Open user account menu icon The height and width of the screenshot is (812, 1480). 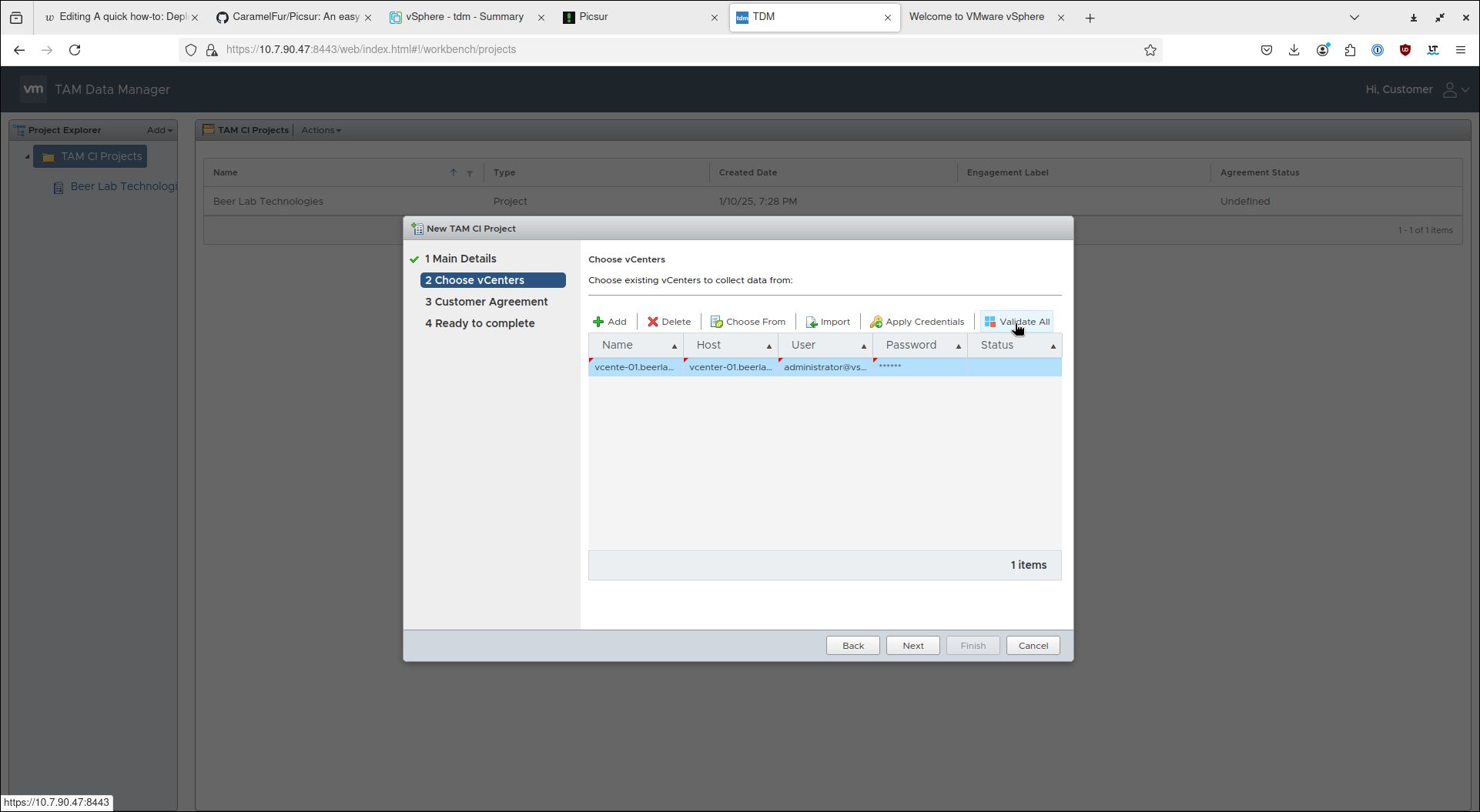[x=1455, y=90]
